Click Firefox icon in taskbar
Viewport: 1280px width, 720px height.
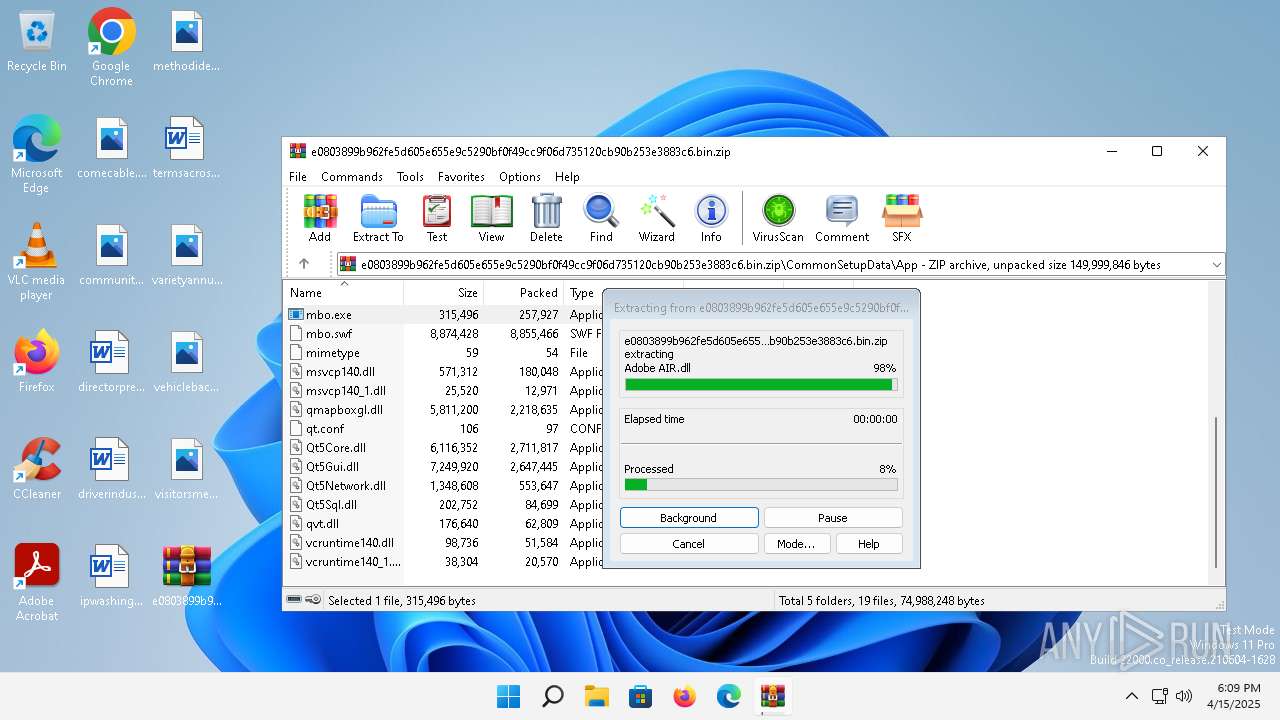(684, 696)
